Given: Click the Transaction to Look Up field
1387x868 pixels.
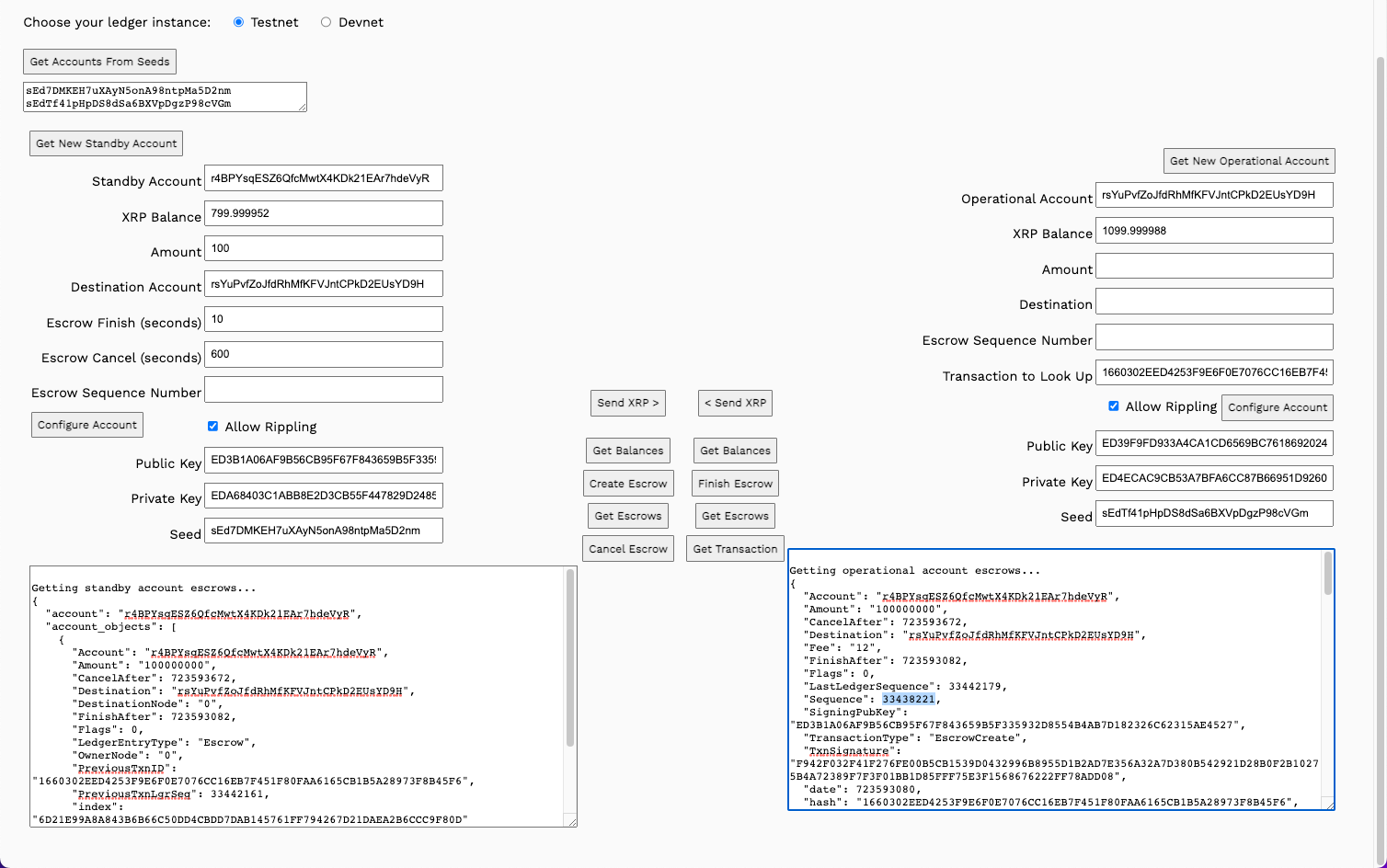Looking at the screenshot, I should (1214, 372).
